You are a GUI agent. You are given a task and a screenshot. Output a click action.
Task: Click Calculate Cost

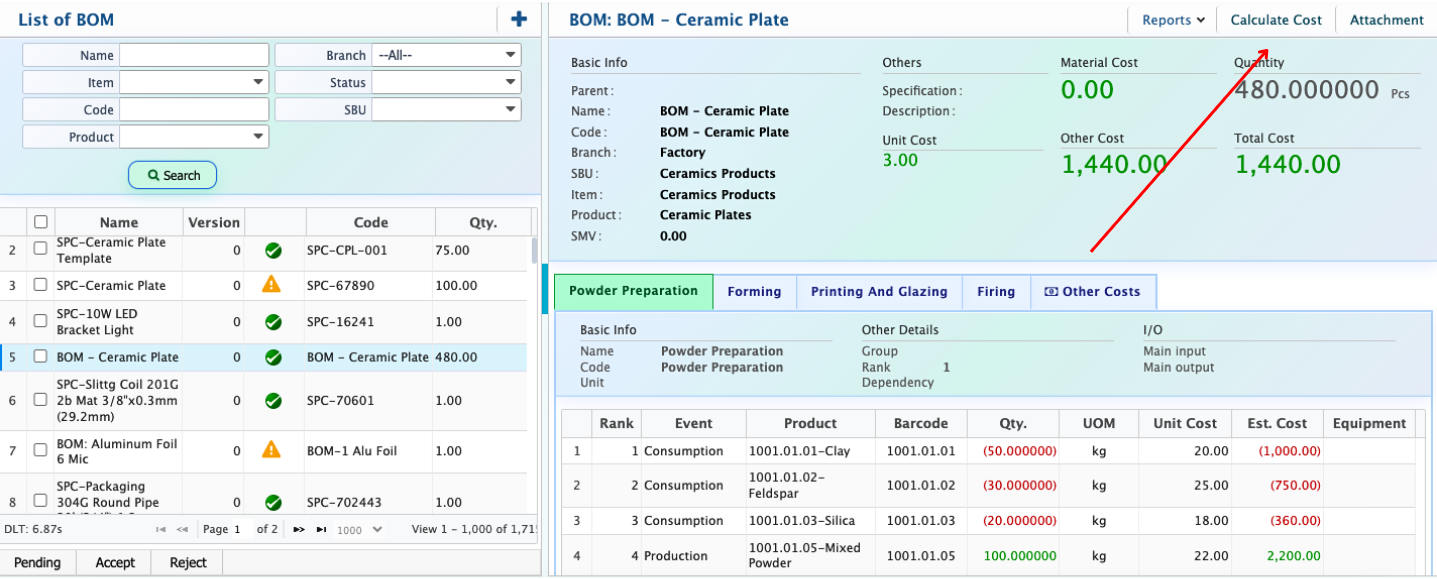(x=1276, y=20)
